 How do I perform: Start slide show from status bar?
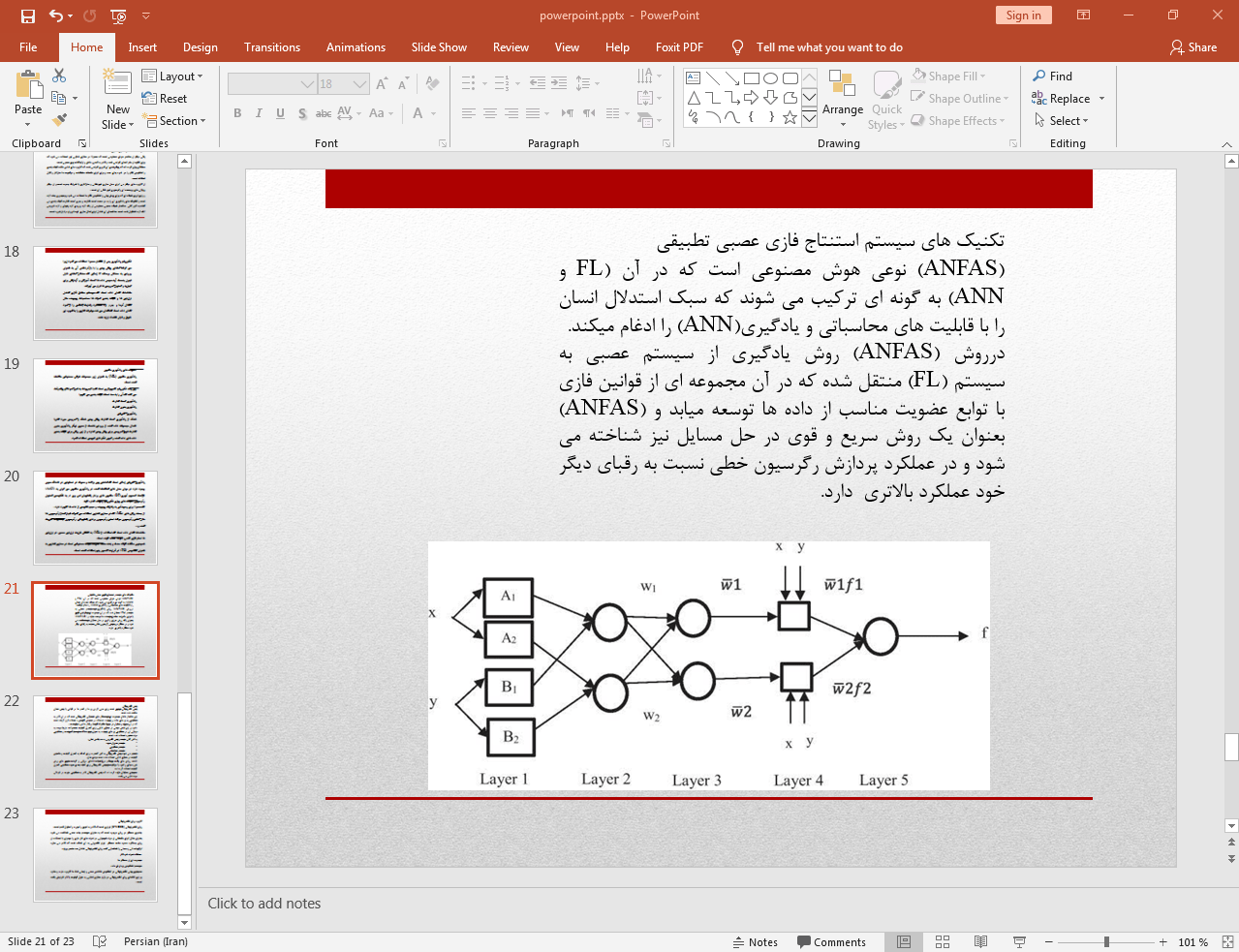(1019, 941)
